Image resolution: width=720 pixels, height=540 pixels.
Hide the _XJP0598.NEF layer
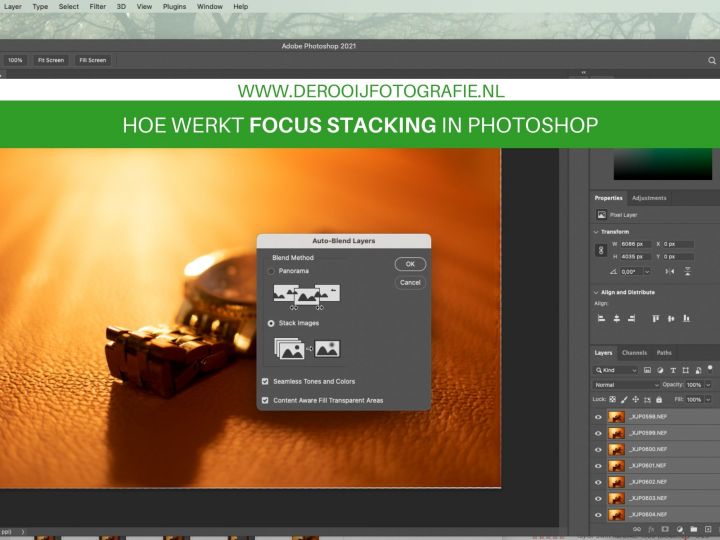[x=598, y=417]
